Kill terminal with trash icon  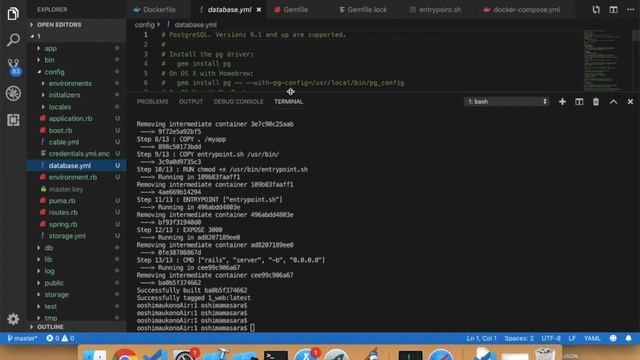tap(596, 102)
